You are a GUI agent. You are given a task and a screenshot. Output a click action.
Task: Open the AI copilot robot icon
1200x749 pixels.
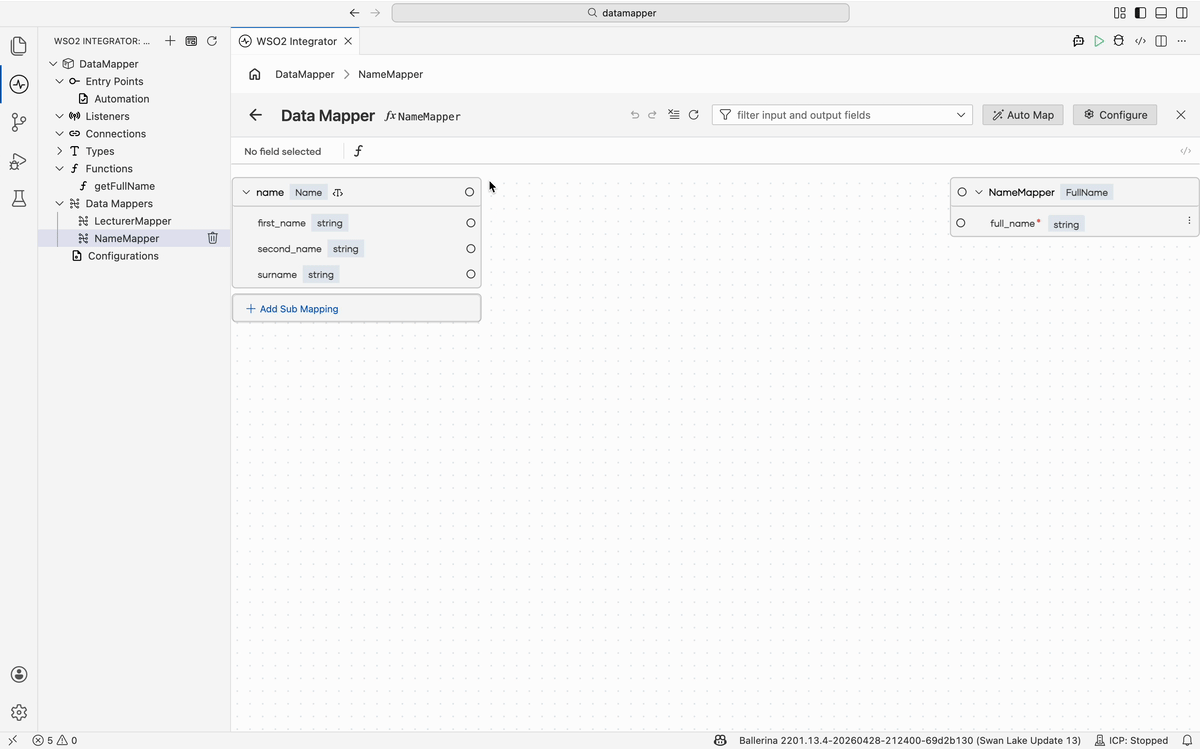coord(1078,41)
